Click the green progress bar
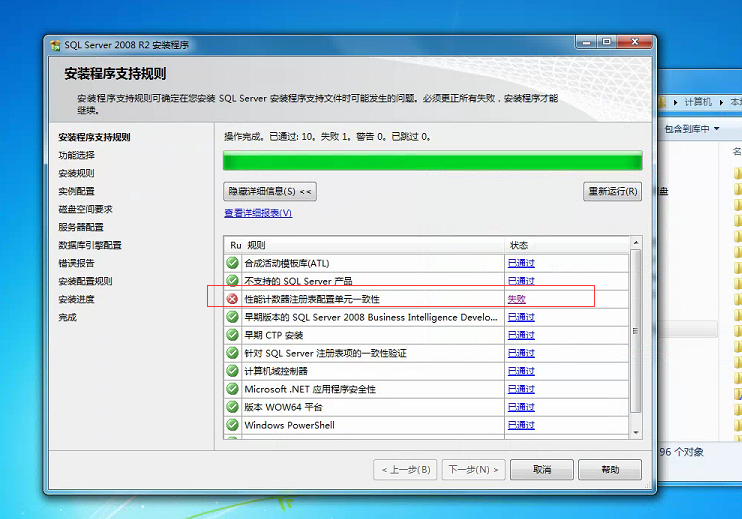Image resolution: width=742 pixels, height=519 pixels. (x=433, y=160)
